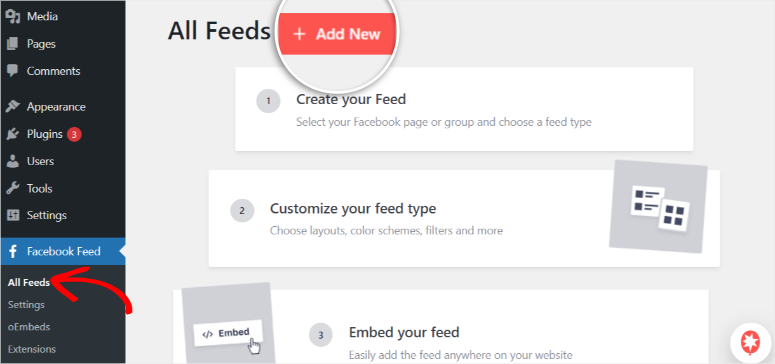Open the red star help button

coord(751,342)
